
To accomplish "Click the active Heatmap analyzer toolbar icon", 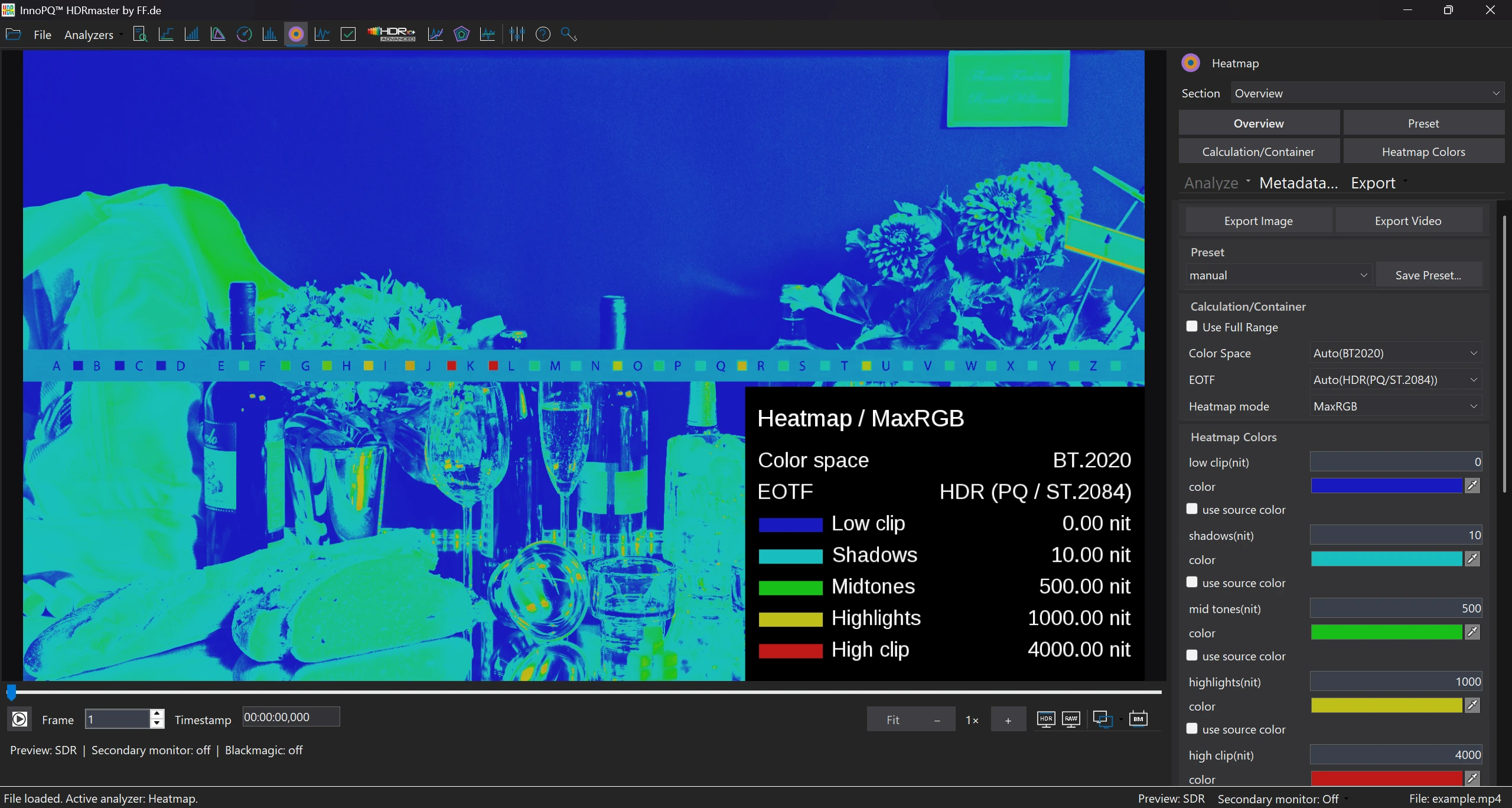I will click(296, 34).
